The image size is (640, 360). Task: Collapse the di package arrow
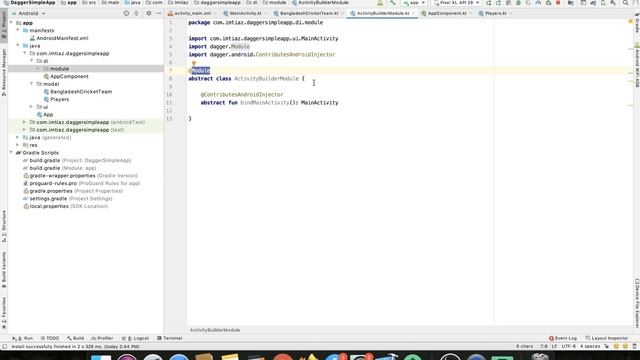point(32,61)
